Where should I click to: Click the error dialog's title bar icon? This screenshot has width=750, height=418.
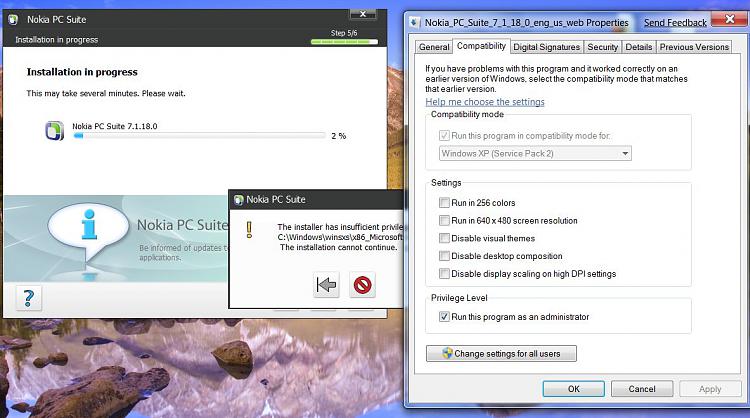239,200
